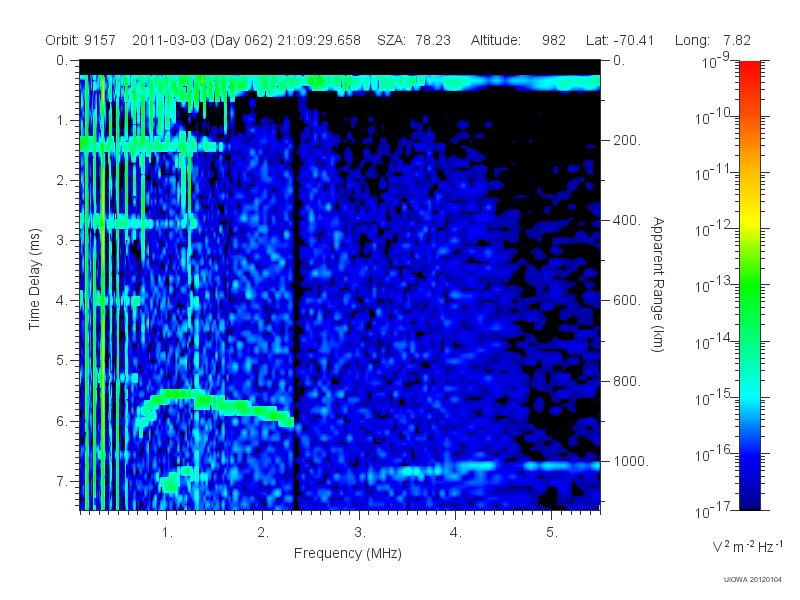Click the date 2011-03-03 (Day 062) text

pyautogui.click(x=203, y=40)
